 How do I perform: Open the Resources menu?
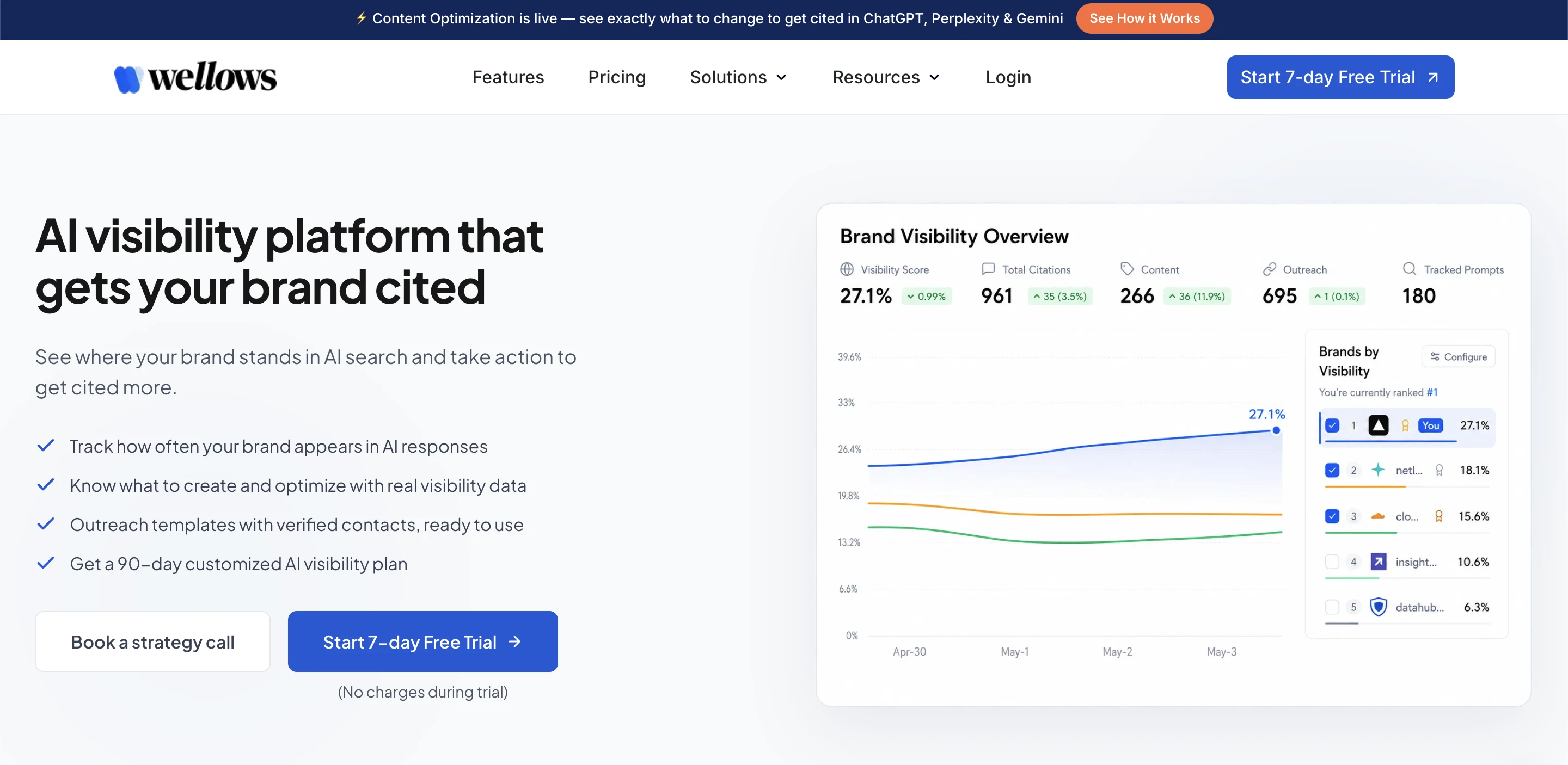[886, 77]
